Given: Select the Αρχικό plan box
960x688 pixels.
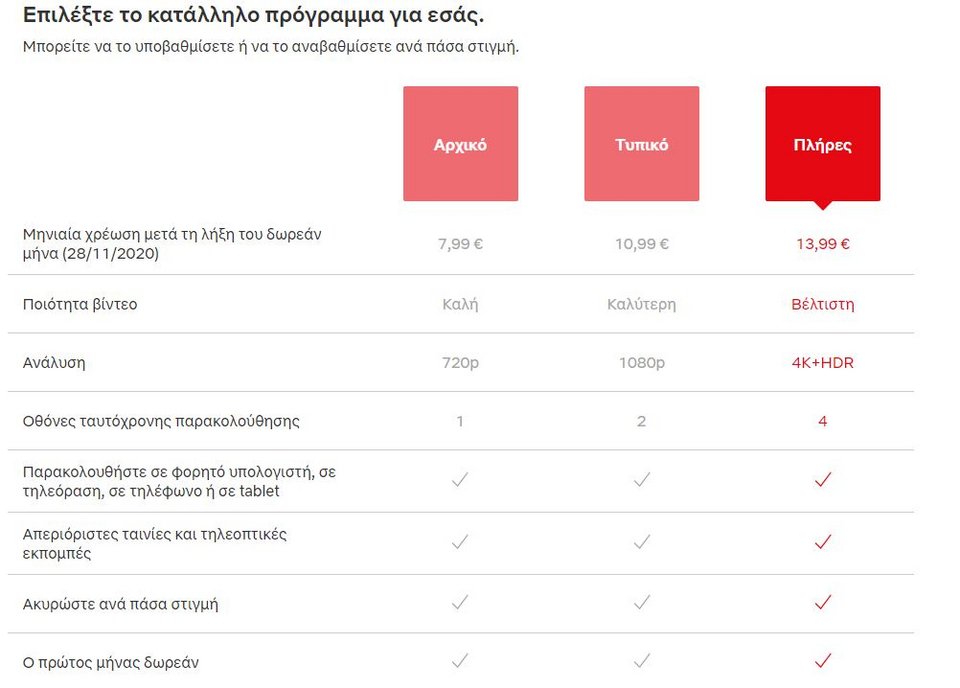Looking at the screenshot, I should click(460, 143).
